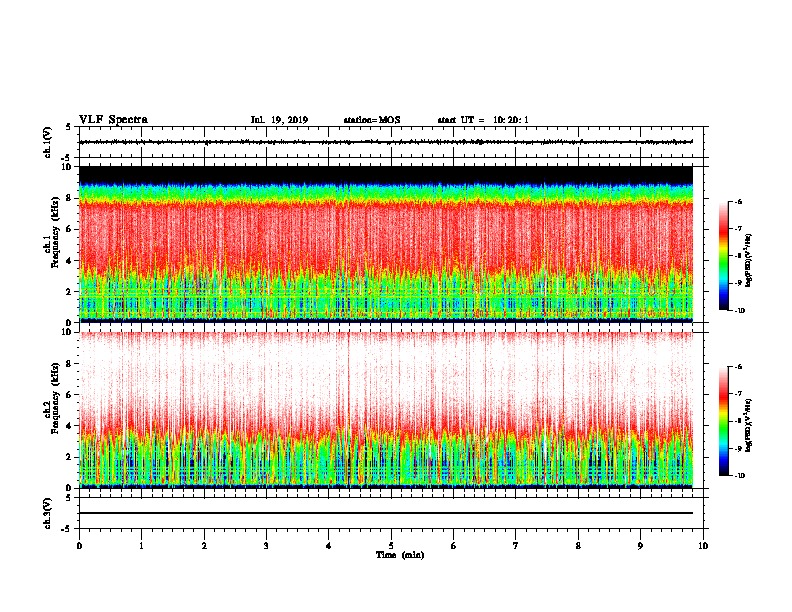792x612 pixels.
Task: Click time axis tick label '0'
Action: point(79,546)
